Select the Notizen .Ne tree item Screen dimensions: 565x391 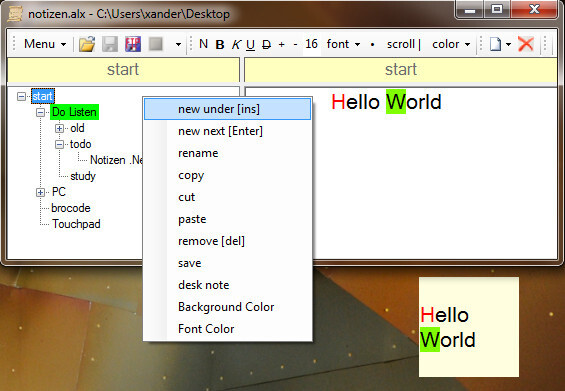116,160
